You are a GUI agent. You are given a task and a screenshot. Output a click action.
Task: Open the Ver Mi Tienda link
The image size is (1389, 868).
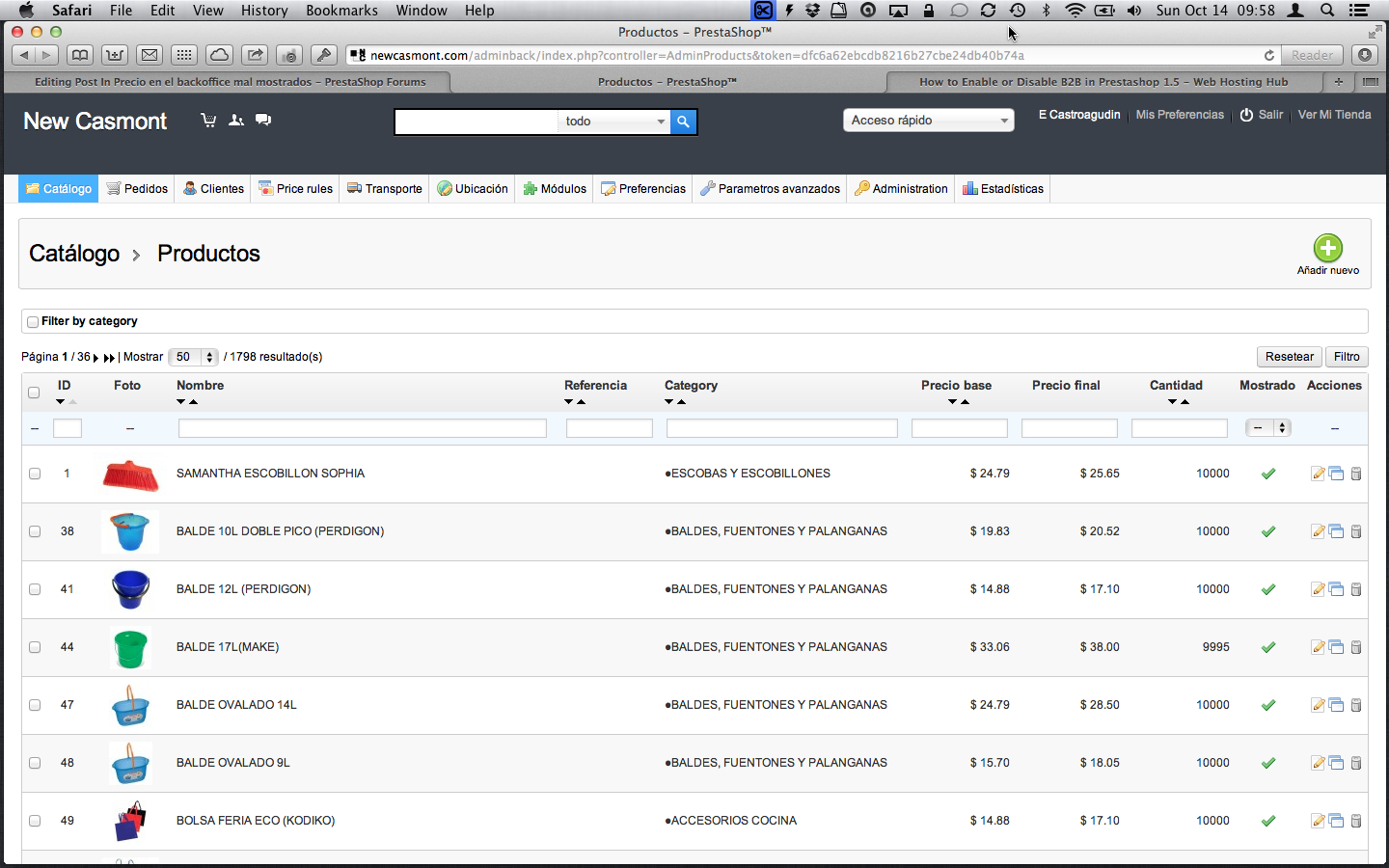click(x=1334, y=115)
